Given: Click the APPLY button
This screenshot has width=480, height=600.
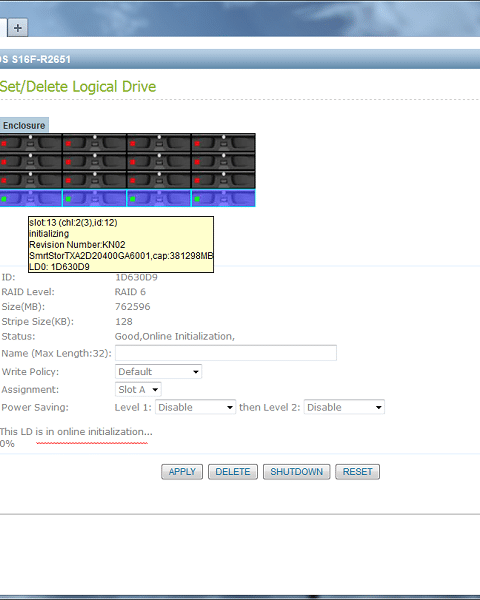Looking at the screenshot, I should (182, 472).
